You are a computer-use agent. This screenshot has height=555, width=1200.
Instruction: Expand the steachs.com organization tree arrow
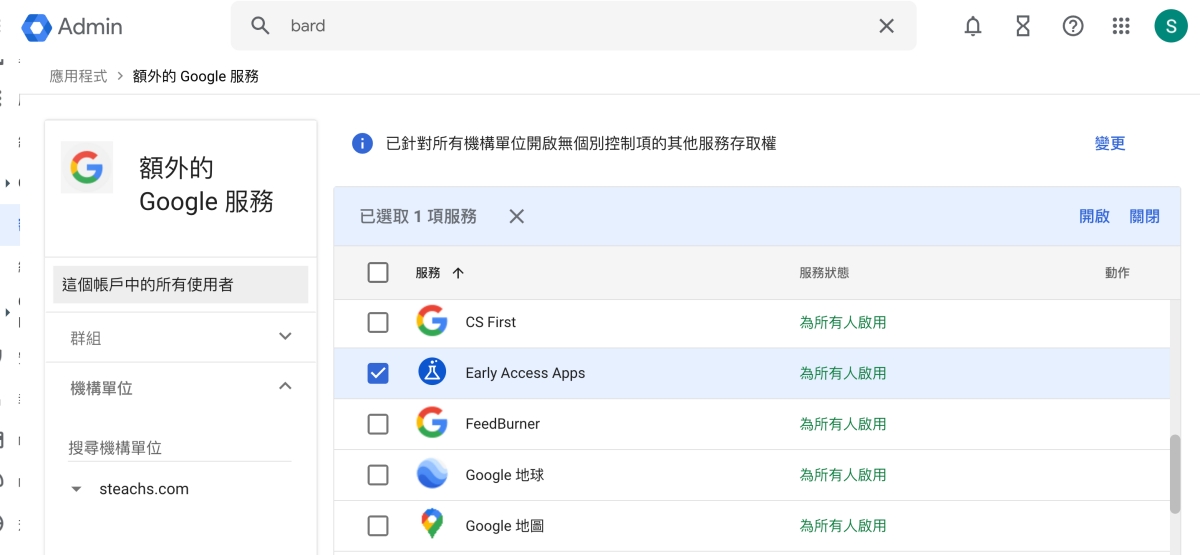click(76, 490)
